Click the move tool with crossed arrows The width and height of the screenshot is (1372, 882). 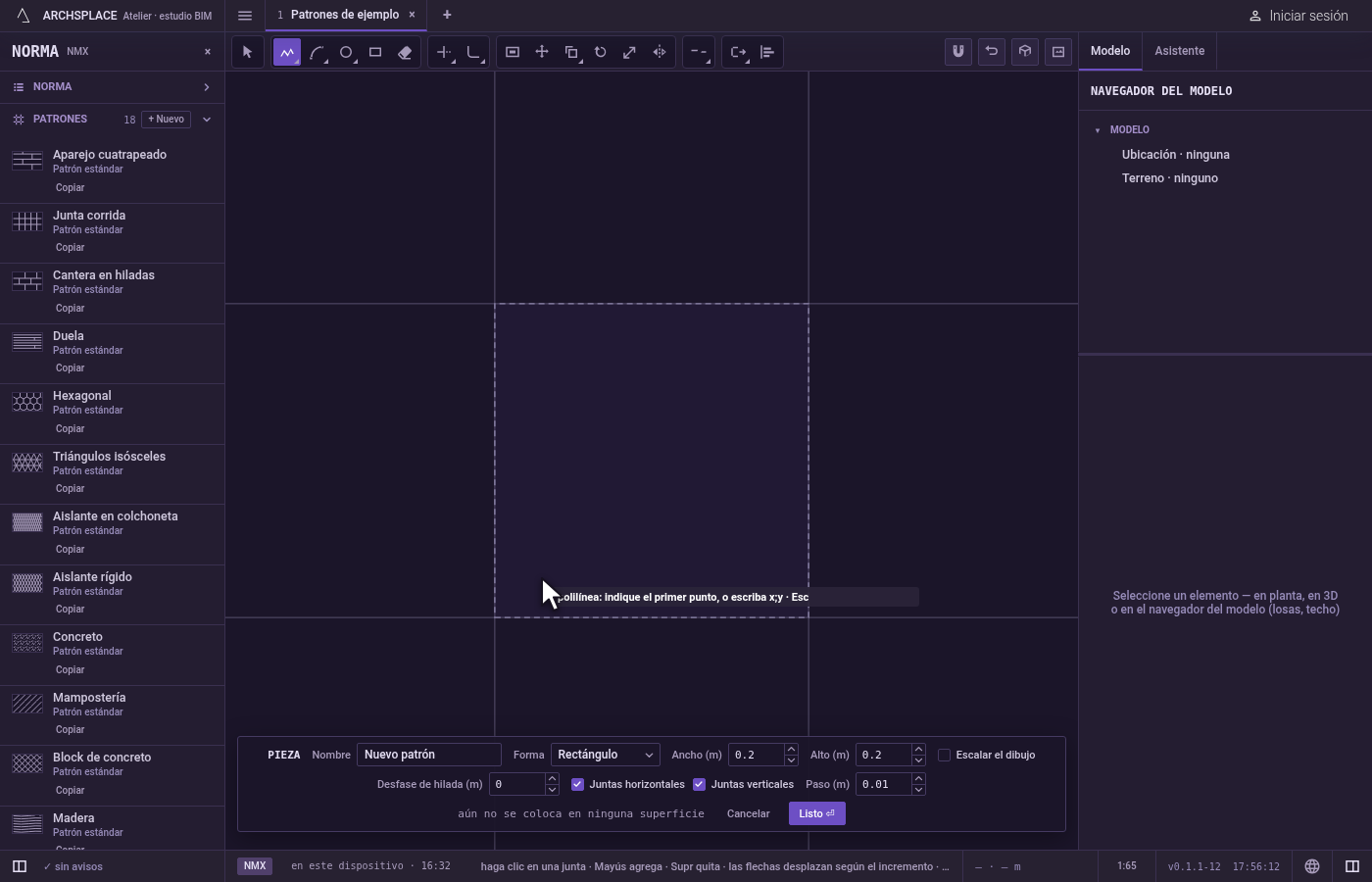click(x=542, y=52)
